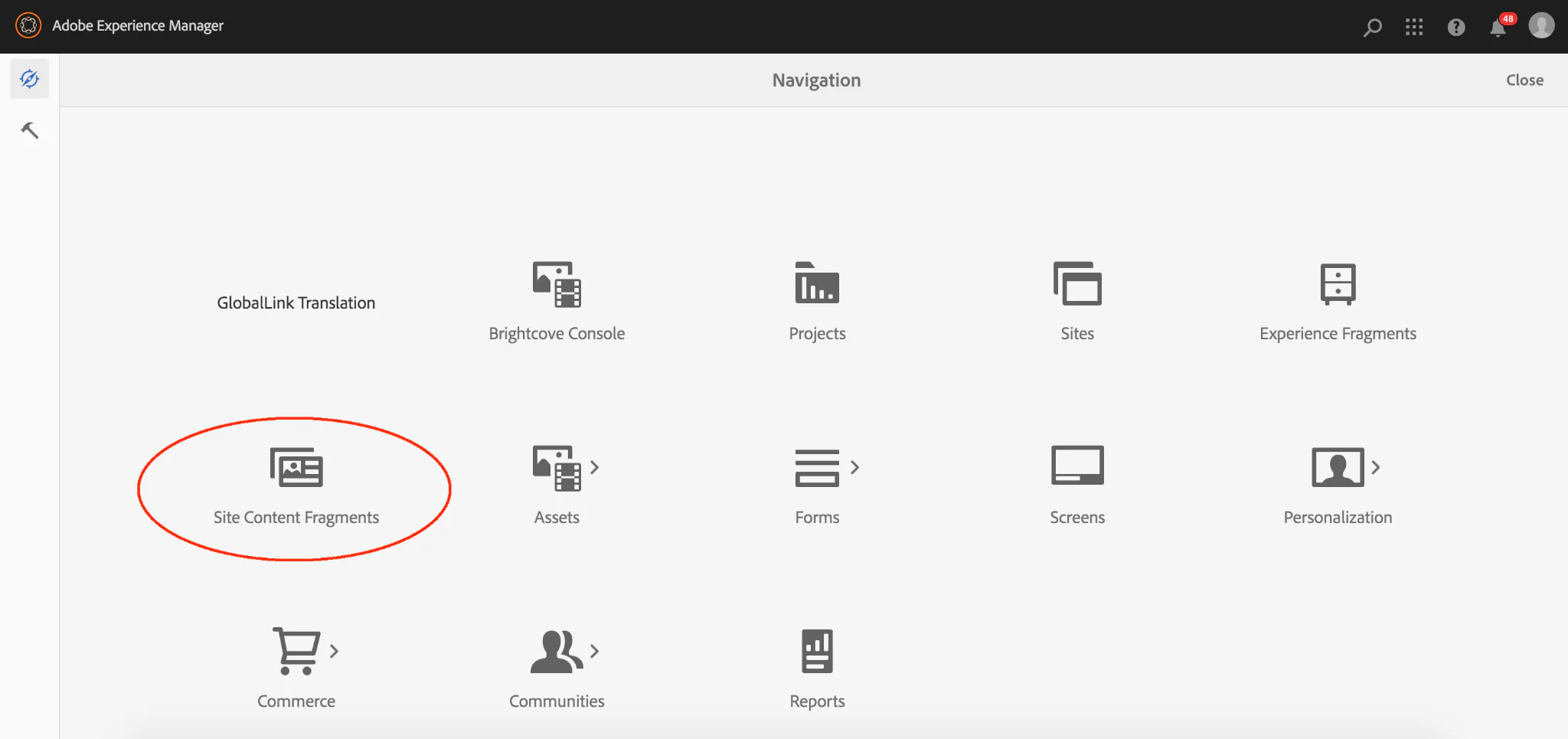
Task: Expand the Personalization submenu chevron
Action: click(x=1375, y=467)
